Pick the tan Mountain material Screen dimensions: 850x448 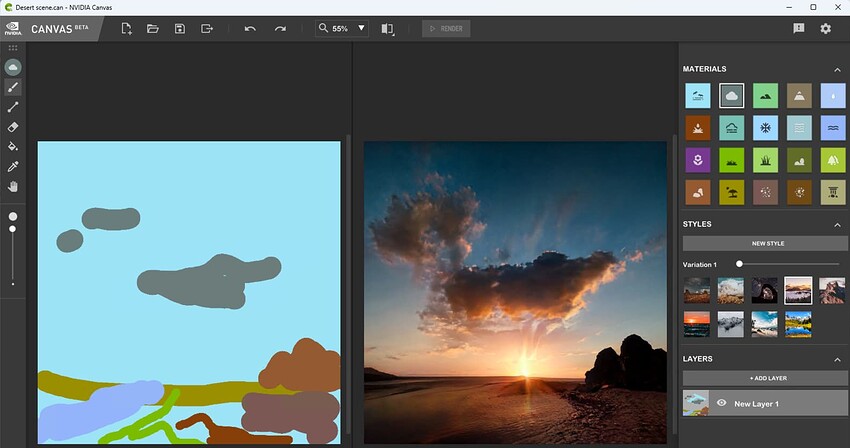coord(799,96)
